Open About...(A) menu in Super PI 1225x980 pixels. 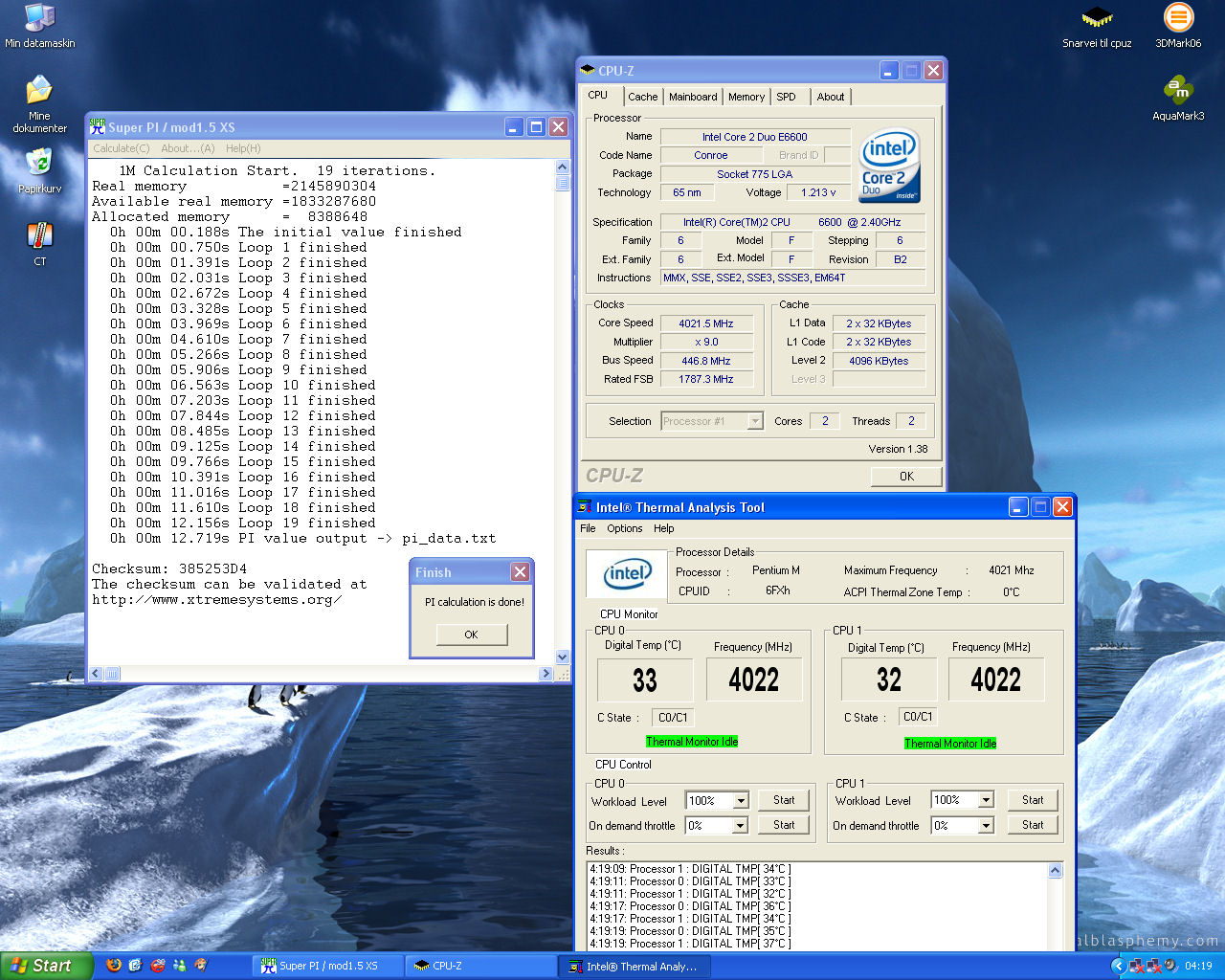(x=188, y=148)
